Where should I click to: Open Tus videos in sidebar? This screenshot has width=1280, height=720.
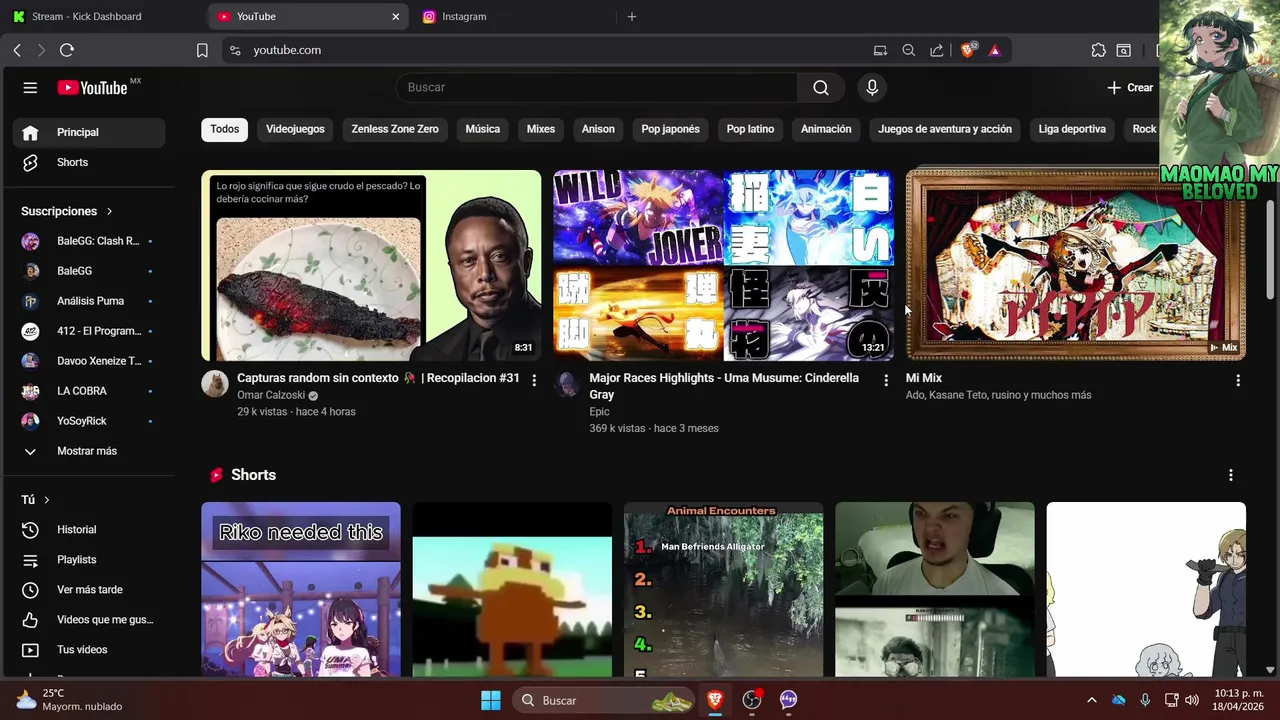pyautogui.click(x=89, y=650)
